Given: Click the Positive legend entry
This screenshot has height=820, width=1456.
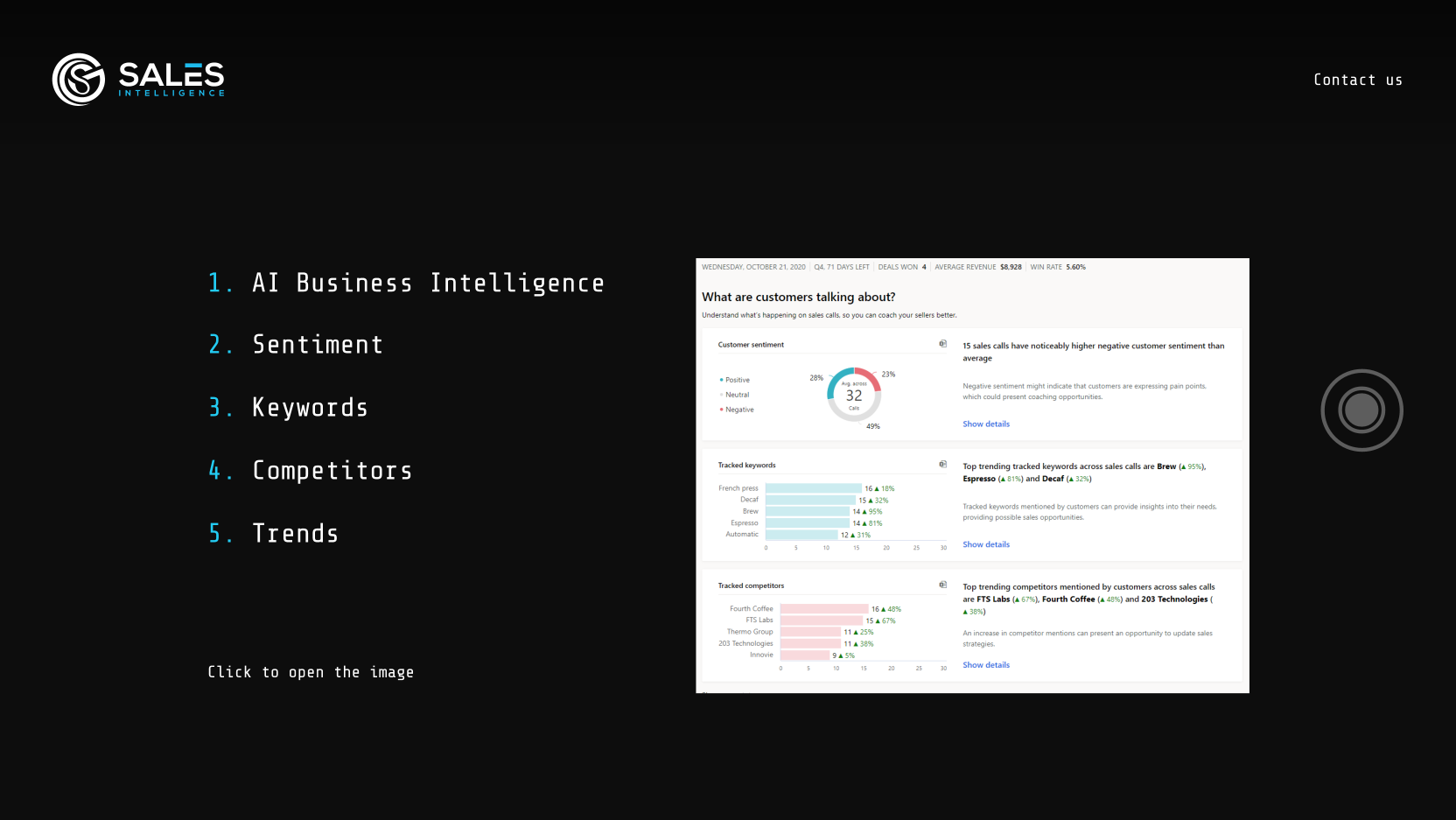Looking at the screenshot, I should (735, 380).
